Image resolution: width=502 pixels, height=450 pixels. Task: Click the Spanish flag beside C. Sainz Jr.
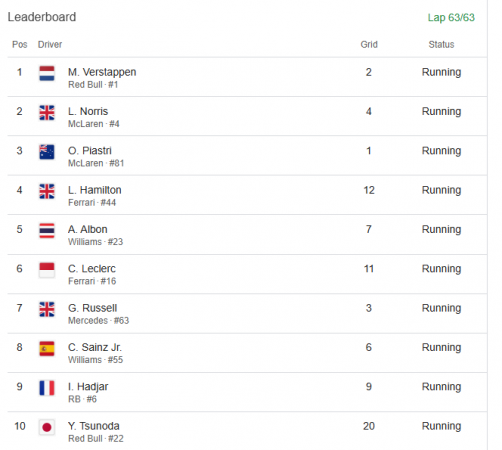click(x=47, y=349)
